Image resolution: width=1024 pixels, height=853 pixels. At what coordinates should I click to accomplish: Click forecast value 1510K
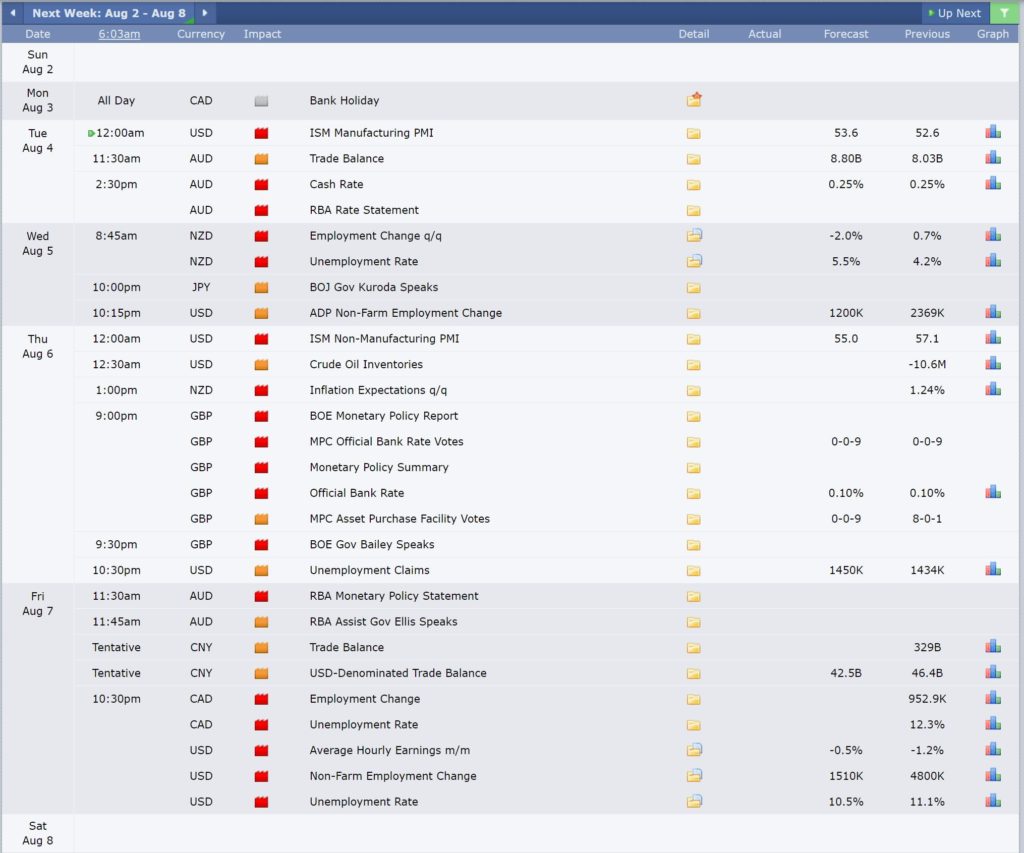coord(846,776)
